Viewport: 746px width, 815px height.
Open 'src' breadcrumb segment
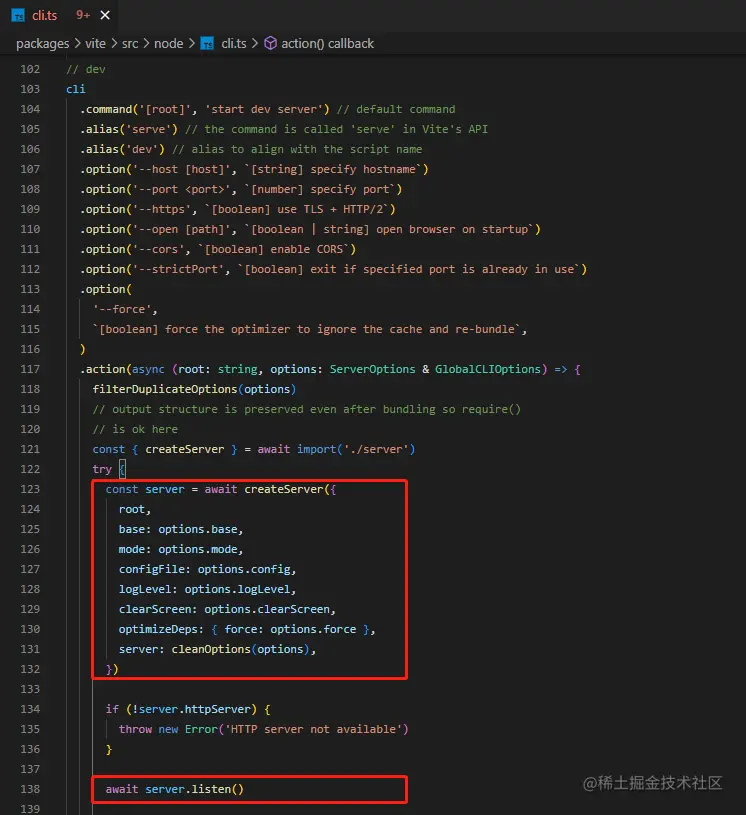(x=130, y=44)
